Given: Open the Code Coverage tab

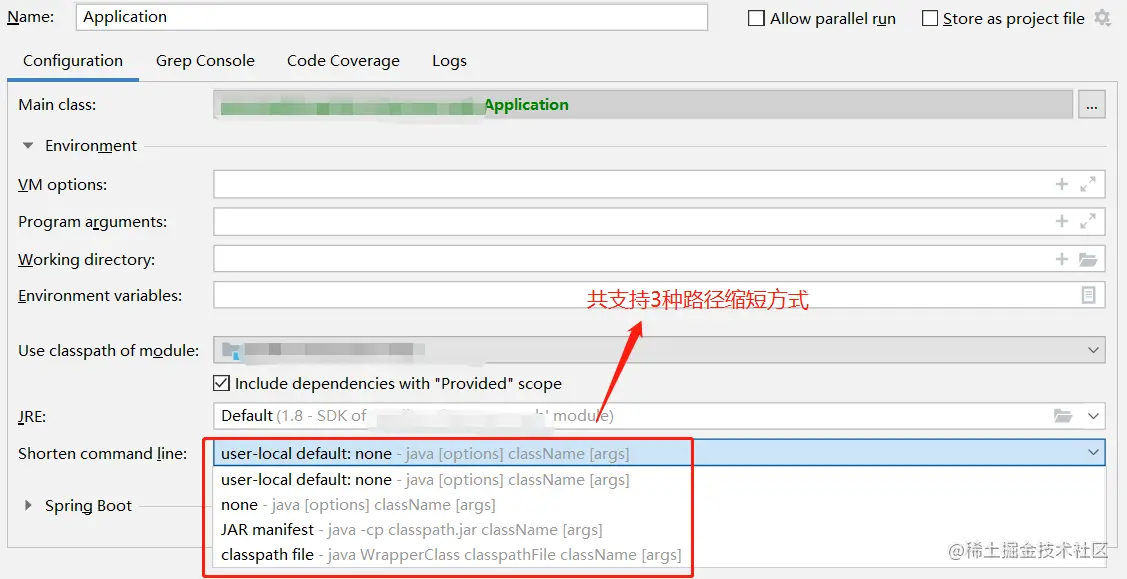Looking at the screenshot, I should click(x=343, y=61).
